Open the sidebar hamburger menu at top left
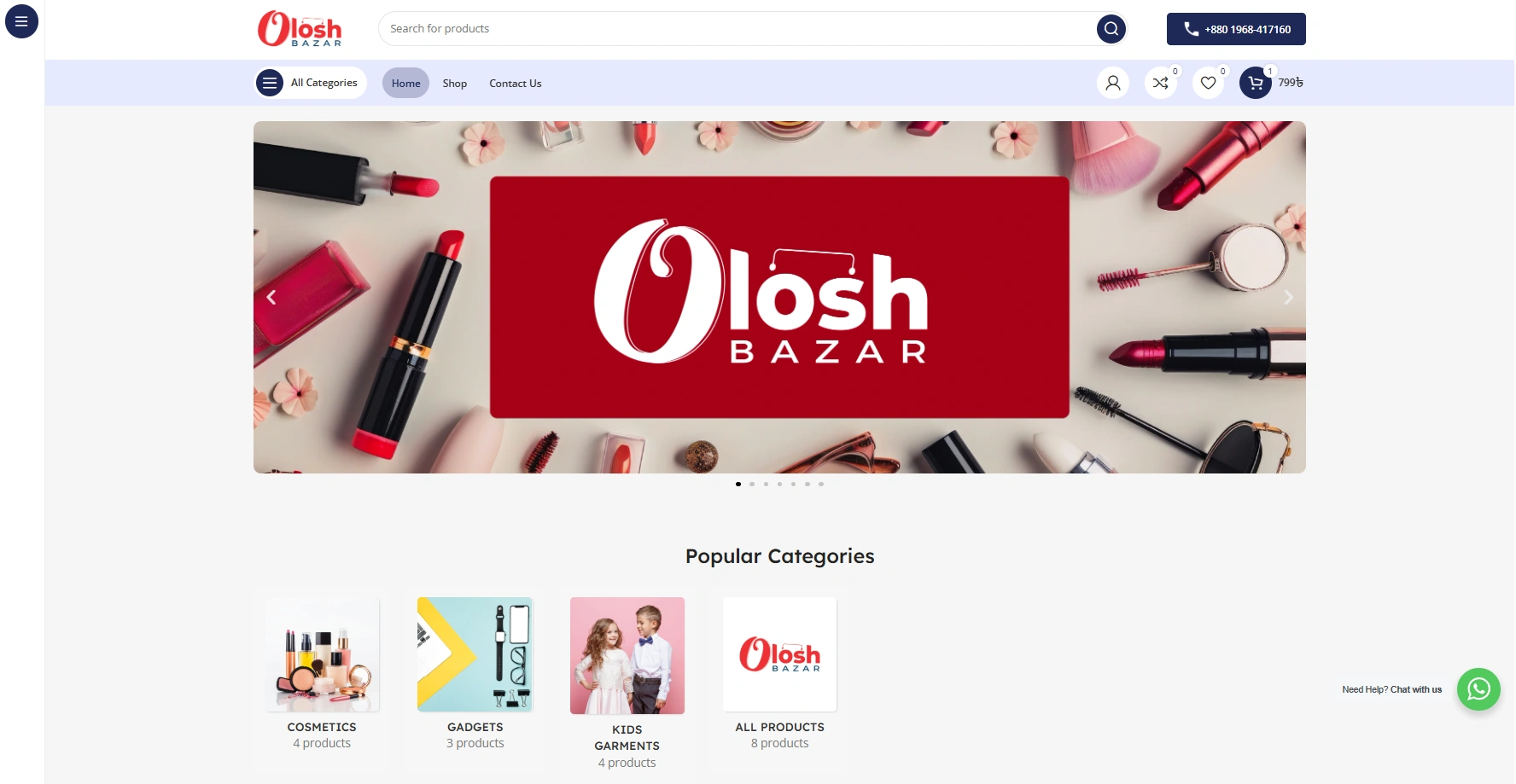This screenshot has width=1516, height=784. (x=21, y=21)
